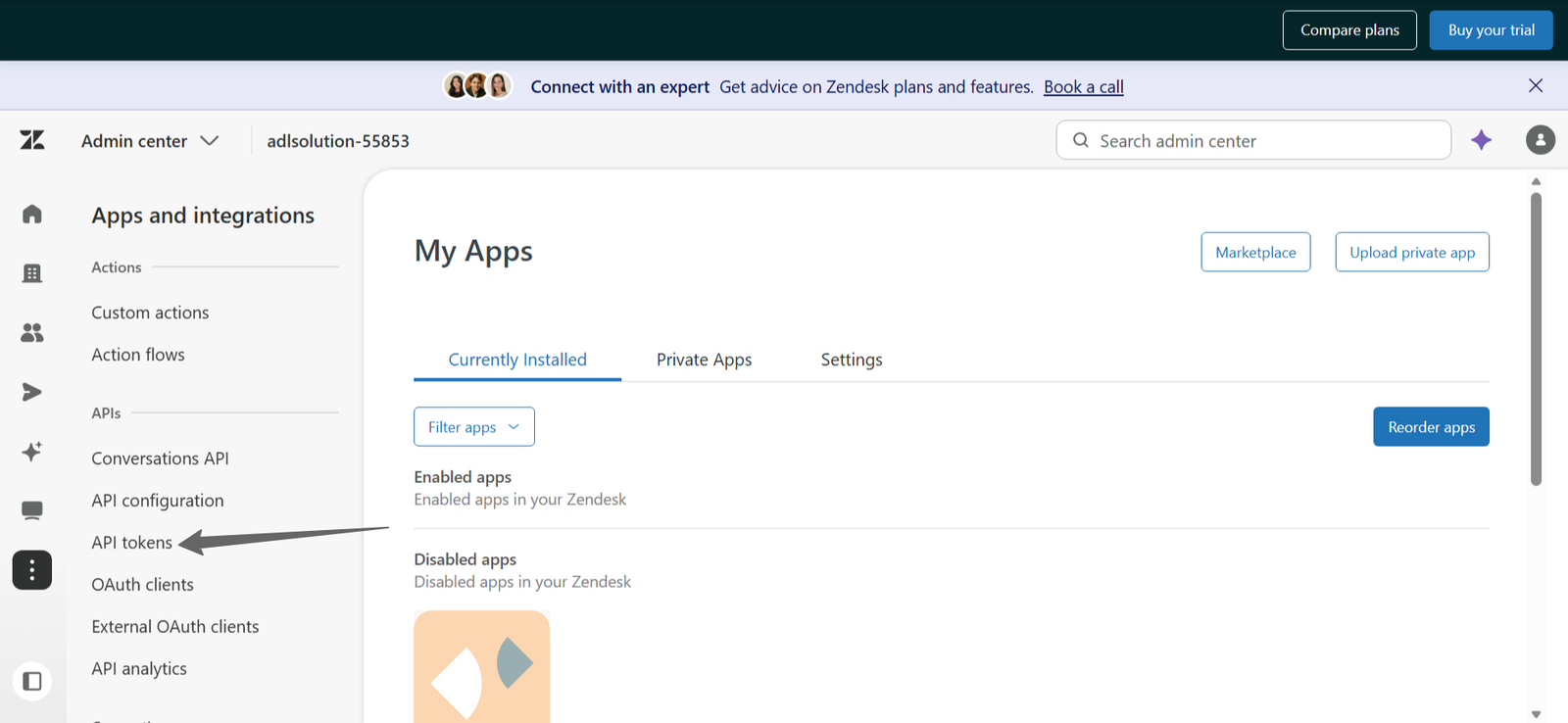1568x723 pixels.
Task: Open the Home sidebar icon
Action: [32, 214]
